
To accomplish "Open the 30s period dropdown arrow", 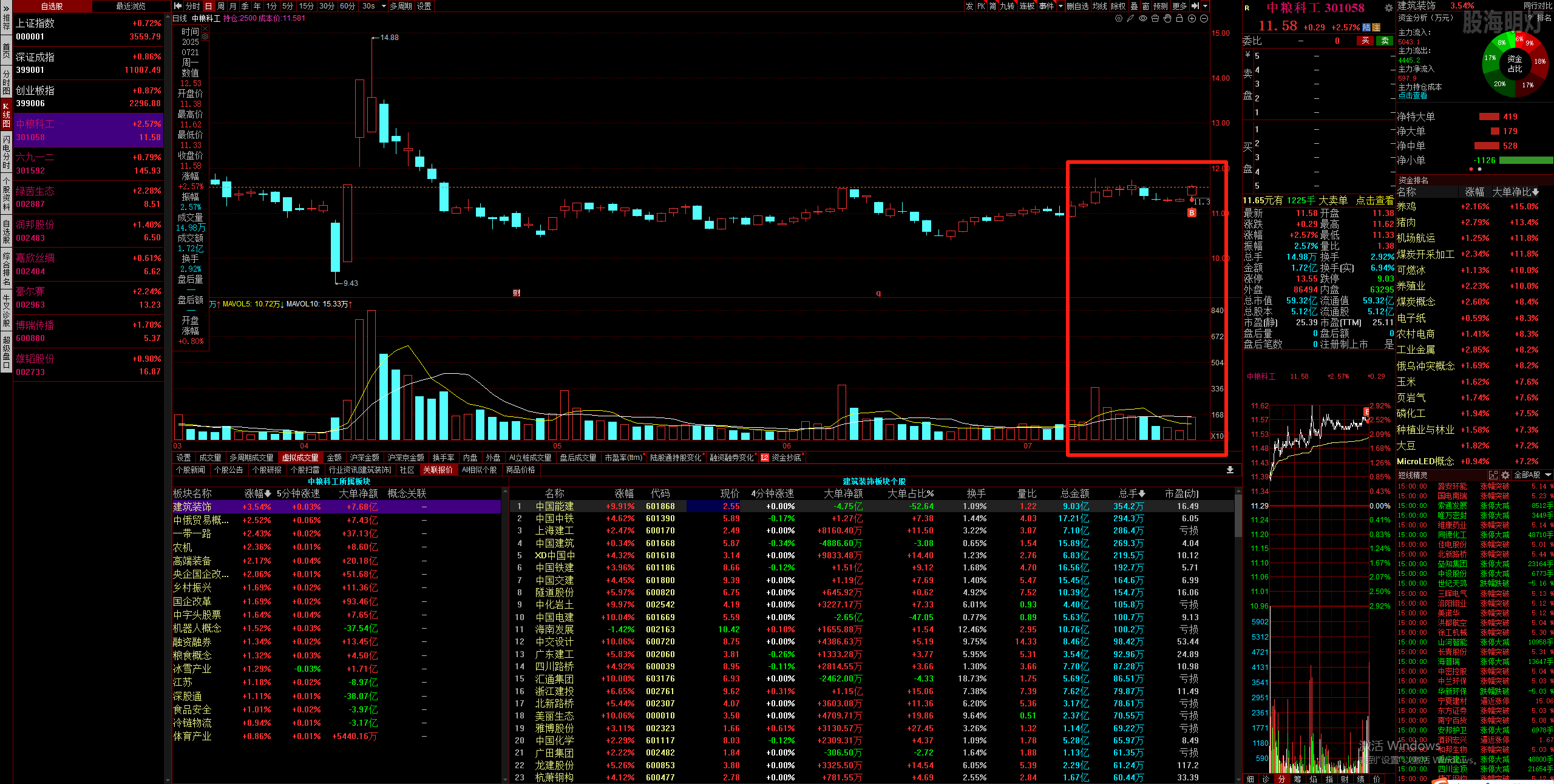I will tap(384, 6).
